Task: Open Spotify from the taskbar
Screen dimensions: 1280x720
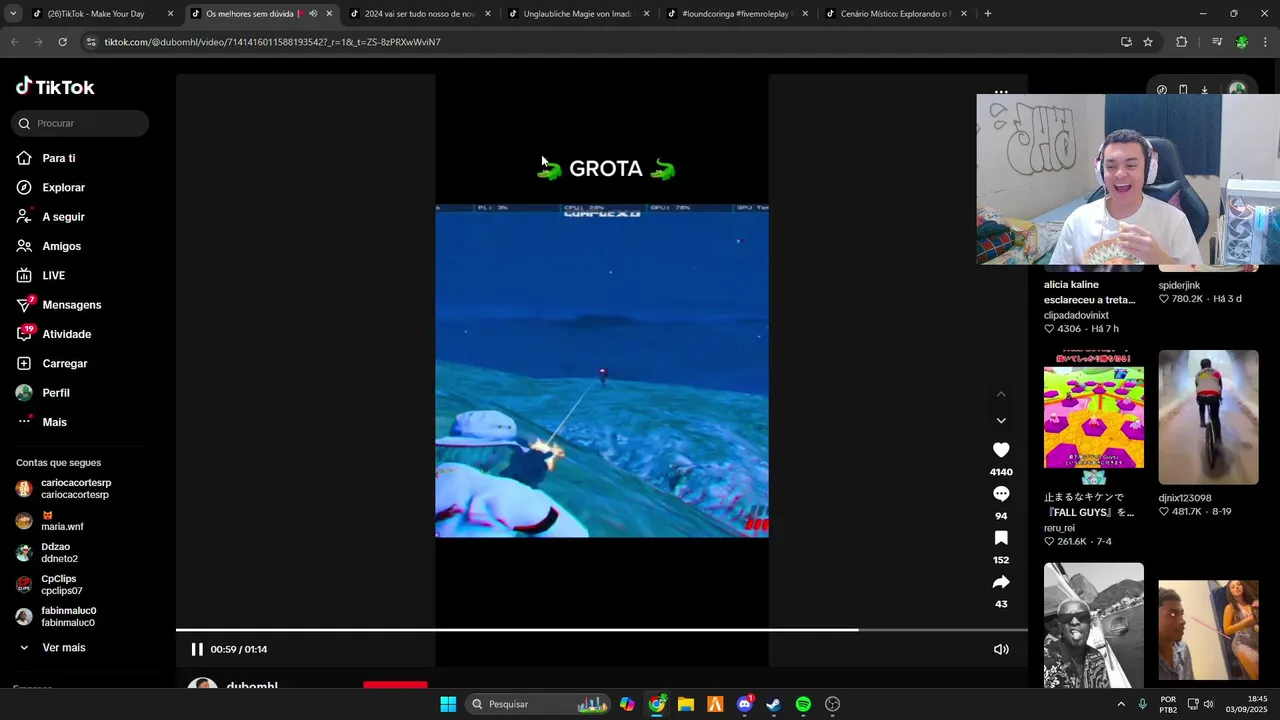Action: pos(803,704)
